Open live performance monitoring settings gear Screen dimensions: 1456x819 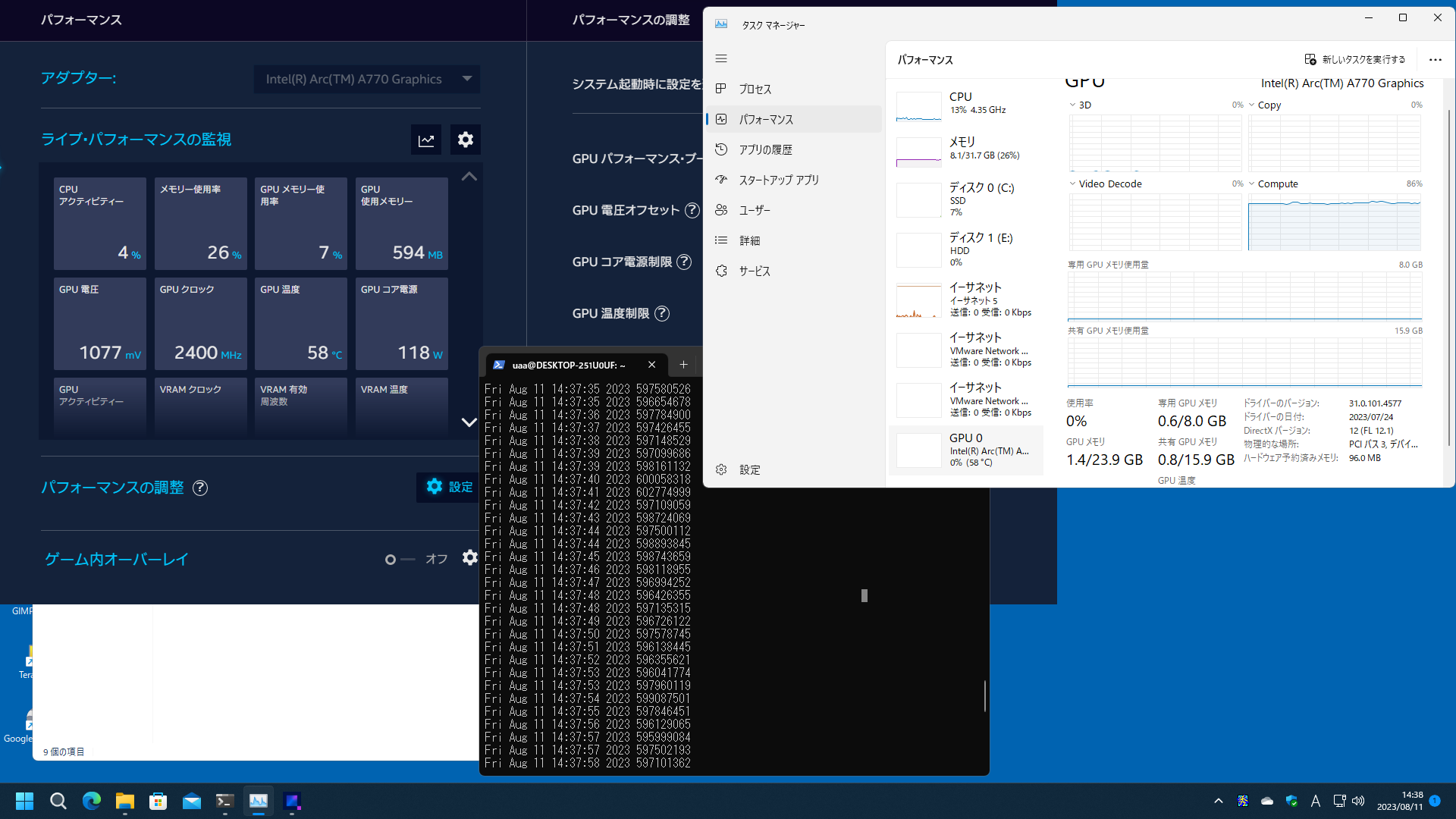[466, 140]
